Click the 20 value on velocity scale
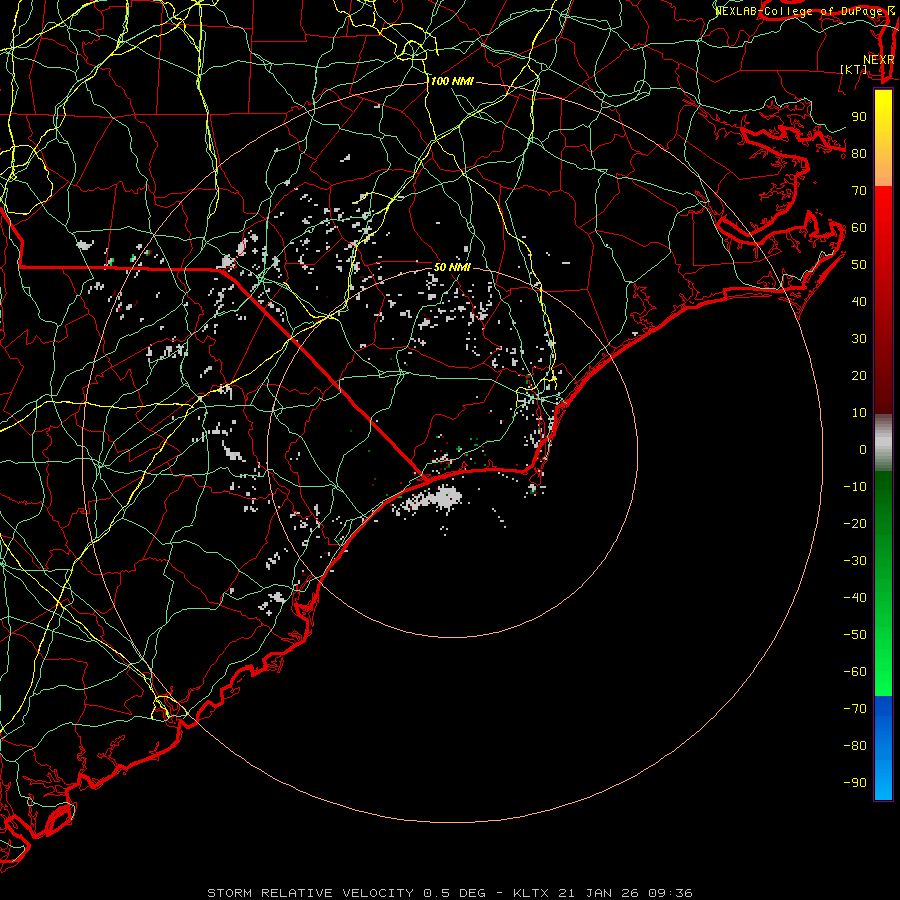This screenshot has height=900, width=900. coord(859,376)
